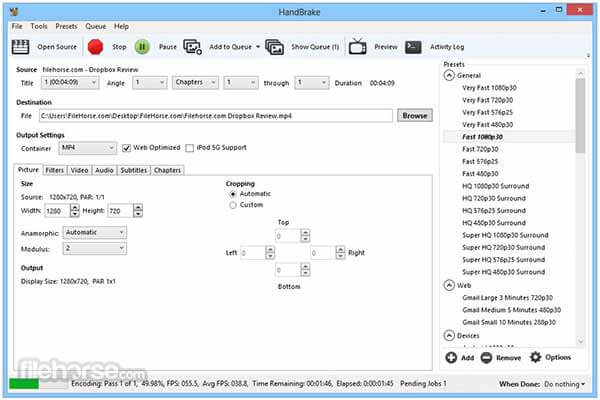Image resolution: width=600 pixels, height=400 pixels.
Task: Open the Chapters mode dropdown
Action: tap(195, 82)
